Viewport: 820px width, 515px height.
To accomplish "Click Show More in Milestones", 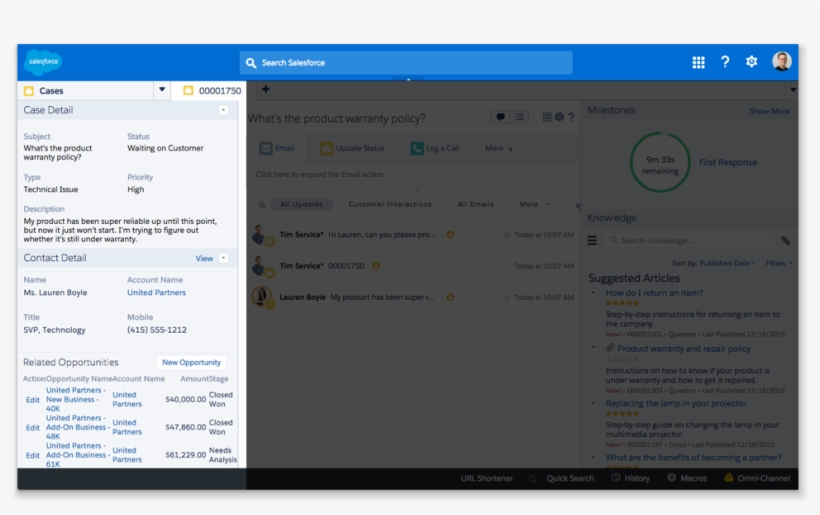I will pos(769,111).
